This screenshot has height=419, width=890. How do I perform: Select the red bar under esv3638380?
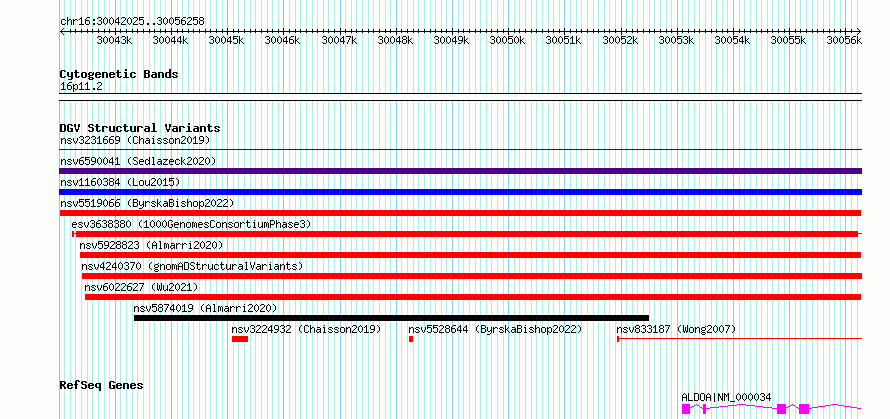[467, 234]
